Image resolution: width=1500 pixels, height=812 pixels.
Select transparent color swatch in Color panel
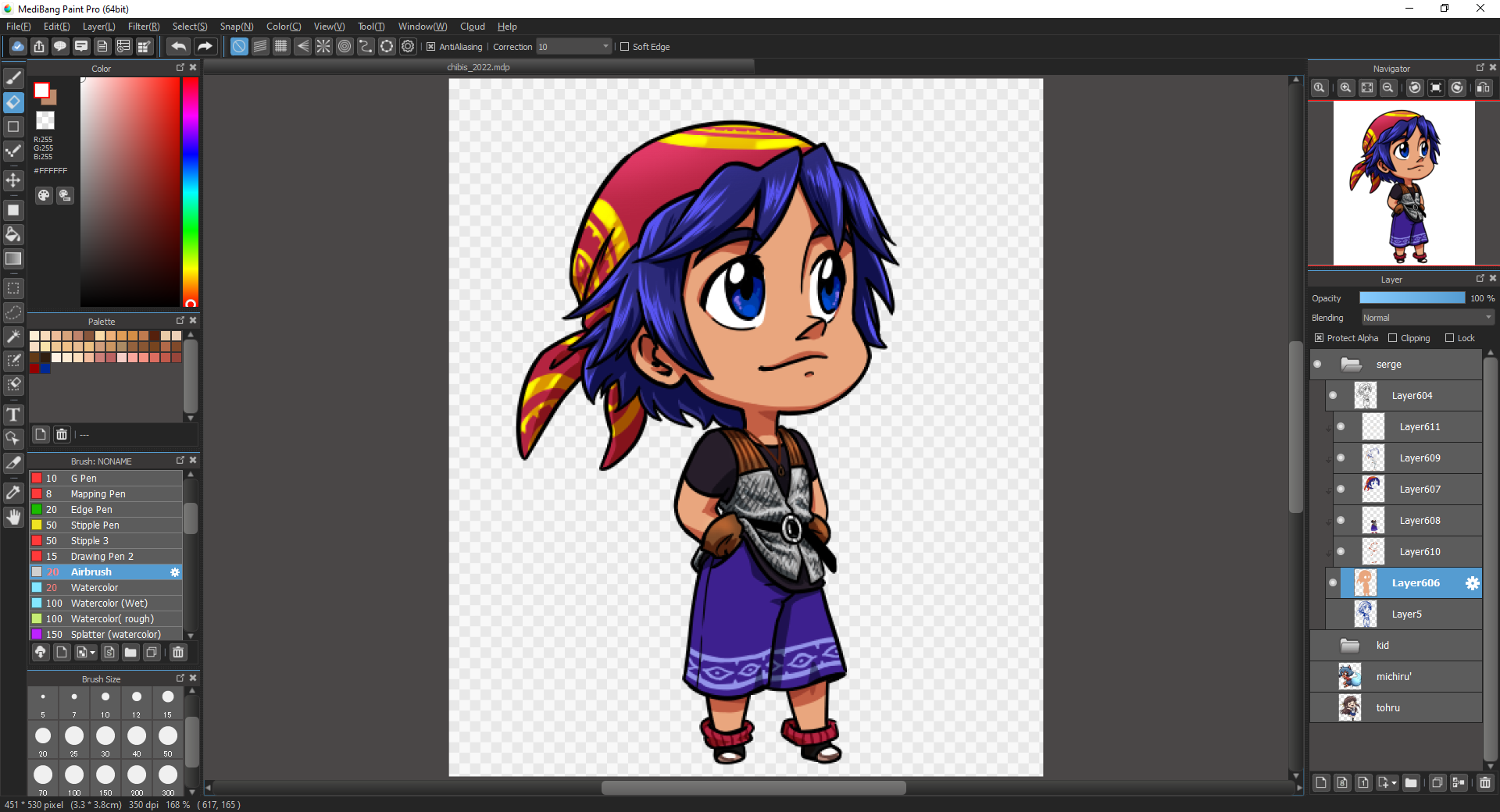coord(45,120)
